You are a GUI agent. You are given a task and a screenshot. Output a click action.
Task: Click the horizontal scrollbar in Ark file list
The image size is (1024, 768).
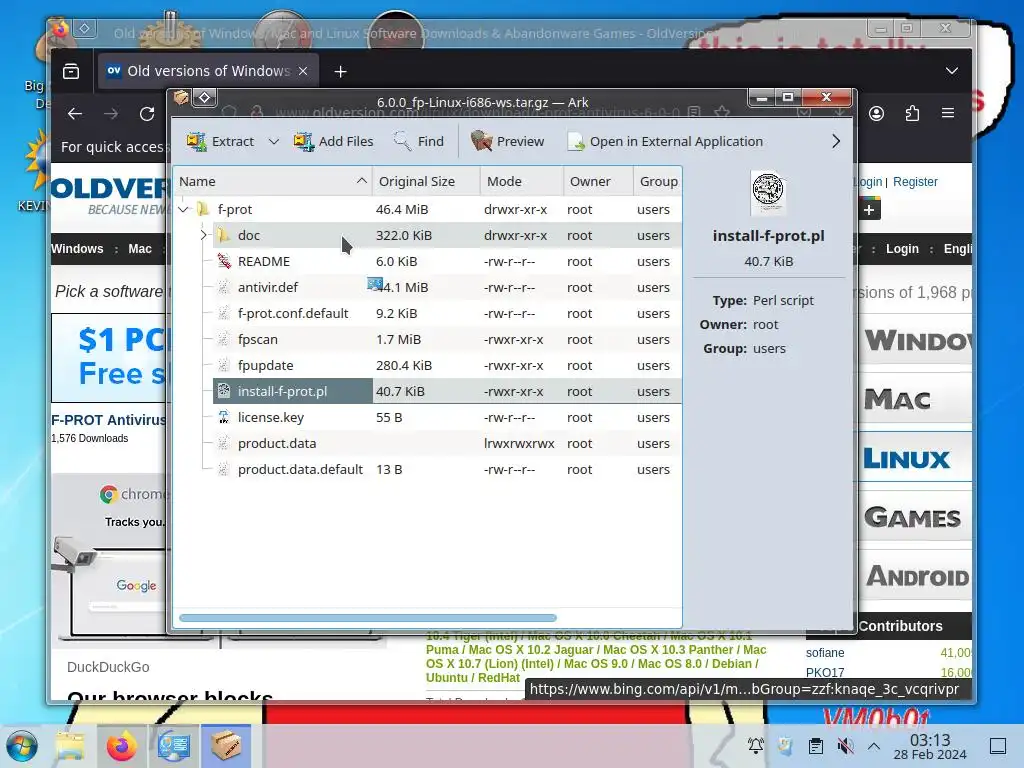point(368,618)
